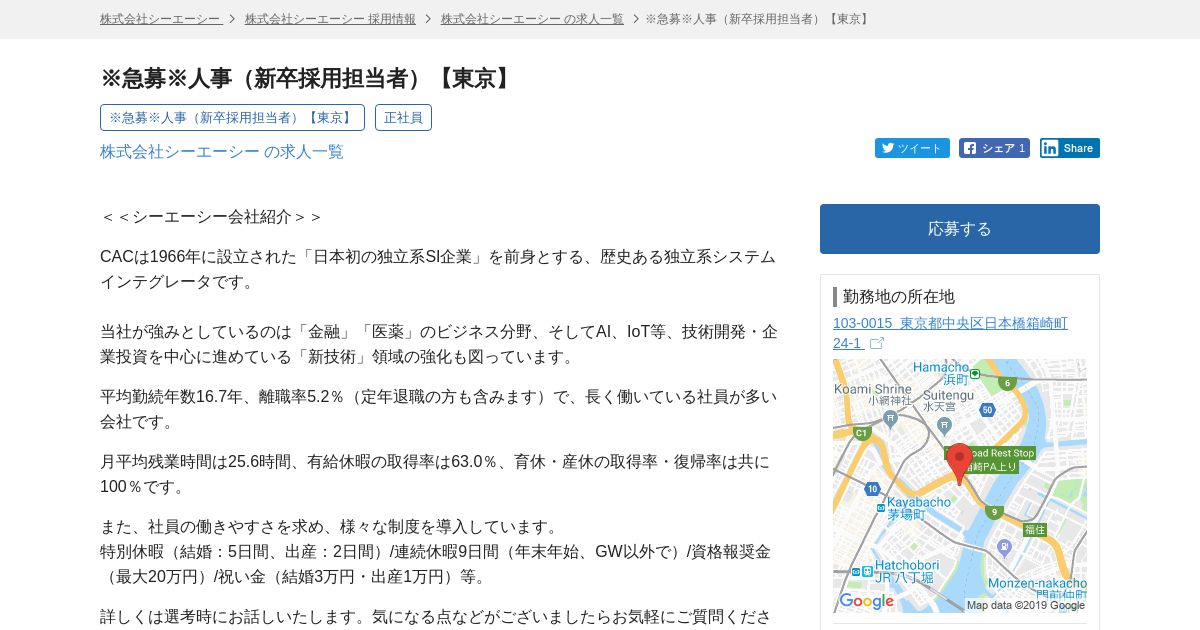Viewport: 1200px width, 630px height.
Task: Select the 正社員 tag
Action: [403, 117]
